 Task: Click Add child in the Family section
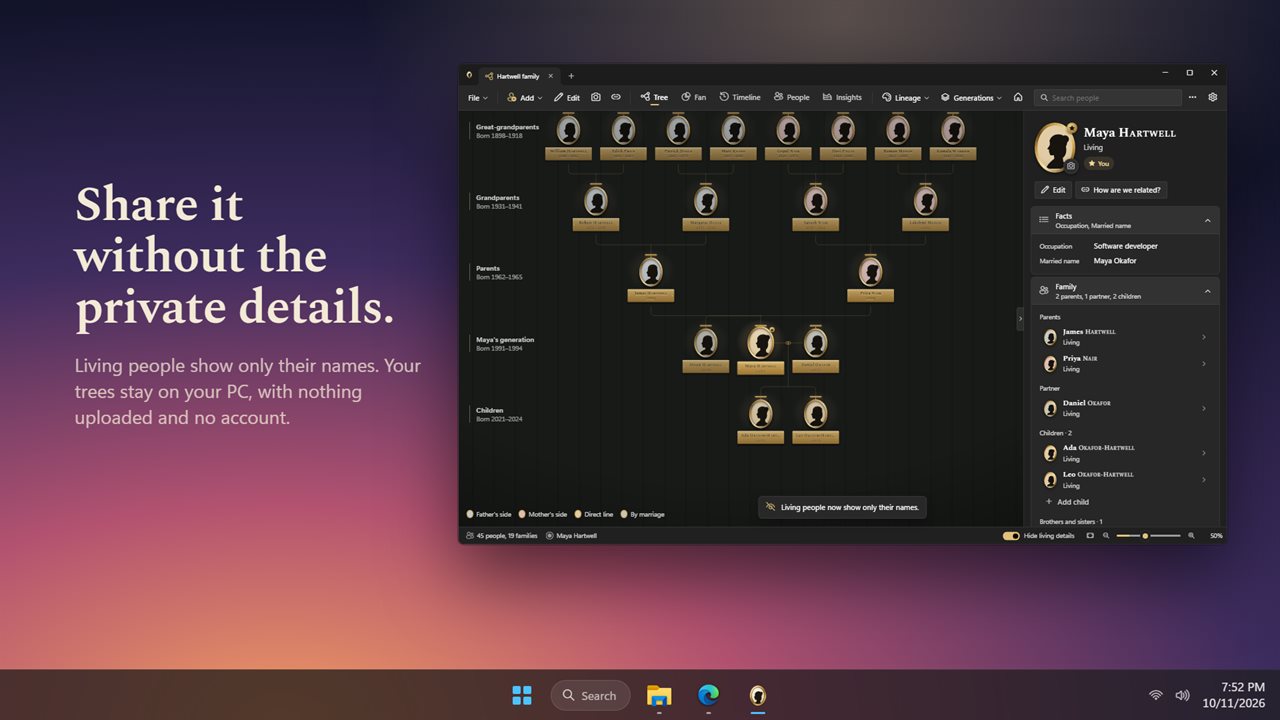1067,502
